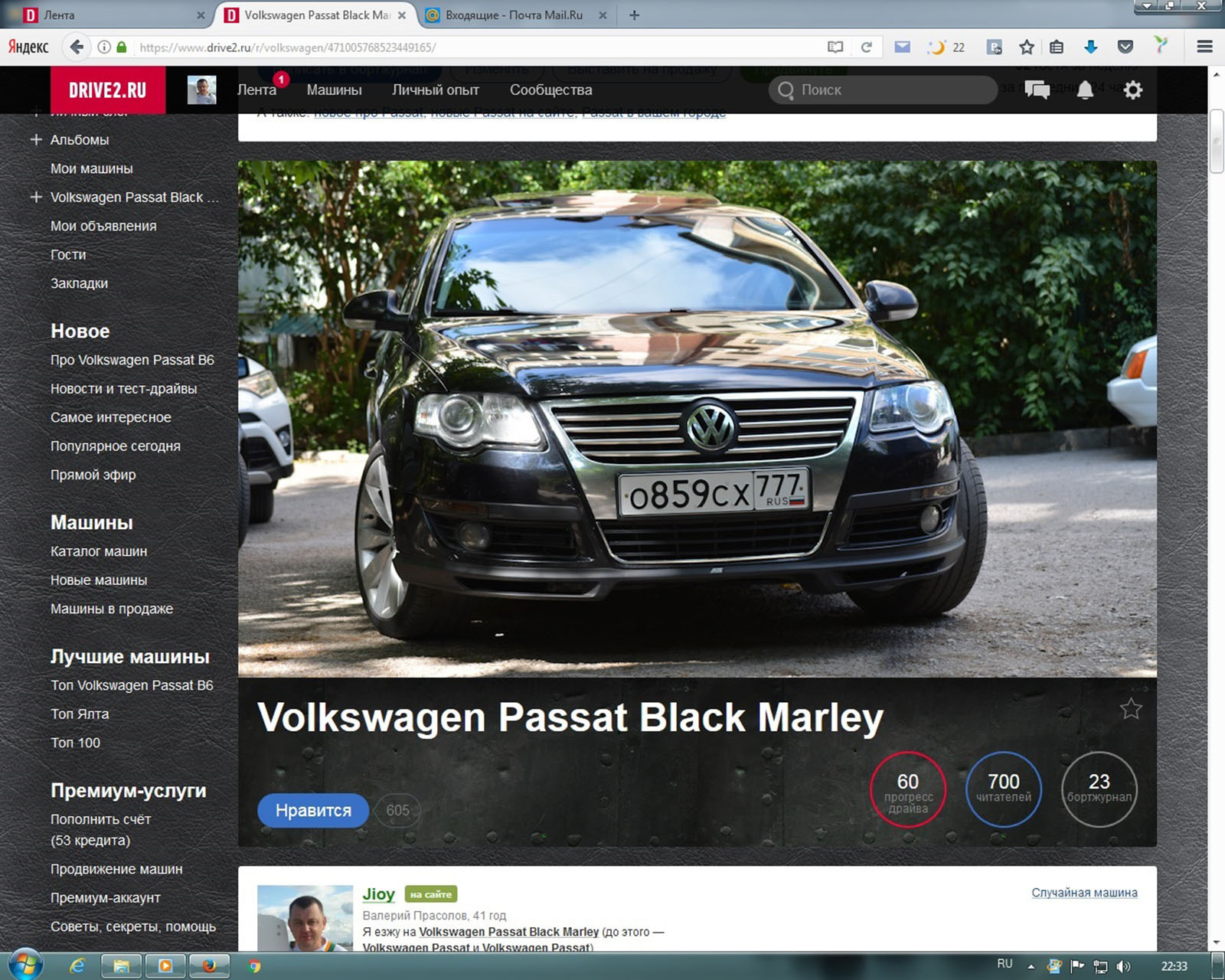1225x980 pixels.
Task: Click the colorful bird extension icon
Action: (1161, 45)
